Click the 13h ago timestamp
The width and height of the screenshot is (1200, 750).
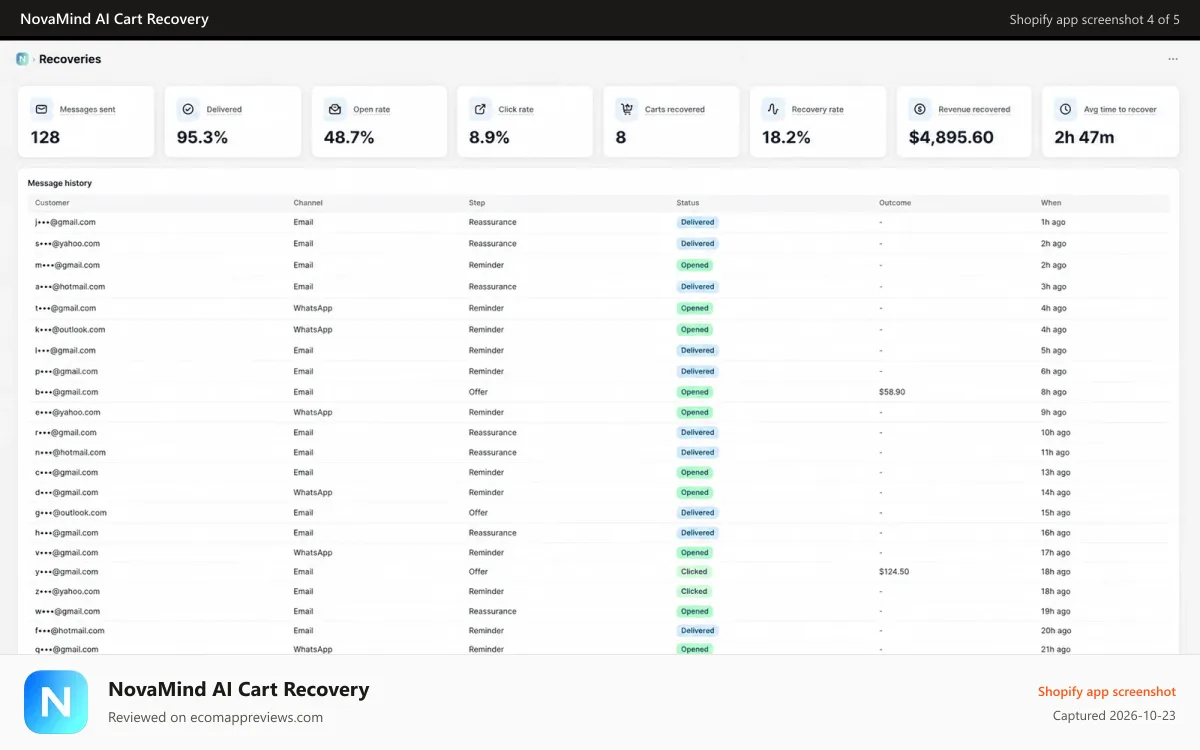tap(1055, 472)
